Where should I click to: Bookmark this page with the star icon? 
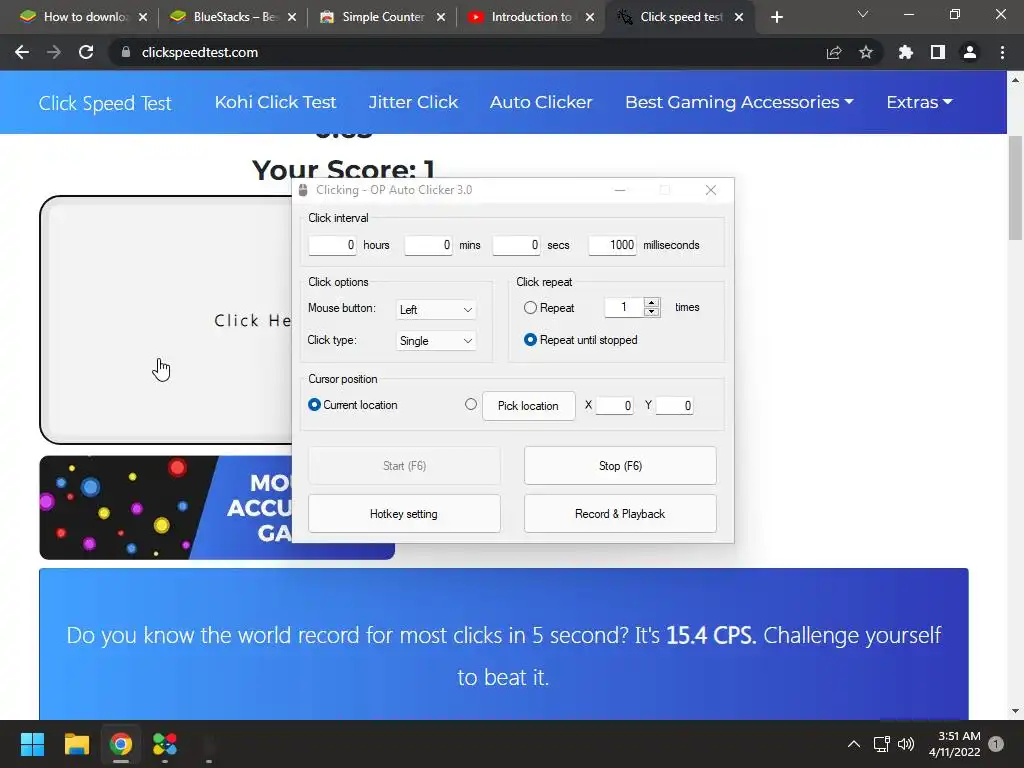[x=866, y=52]
